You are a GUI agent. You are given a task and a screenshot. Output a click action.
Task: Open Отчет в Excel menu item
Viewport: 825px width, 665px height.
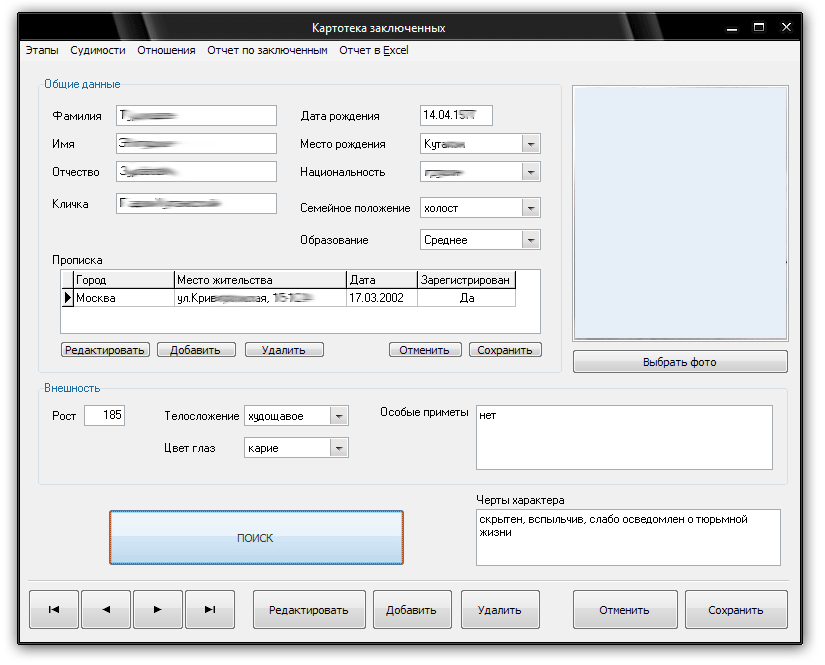click(x=373, y=50)
